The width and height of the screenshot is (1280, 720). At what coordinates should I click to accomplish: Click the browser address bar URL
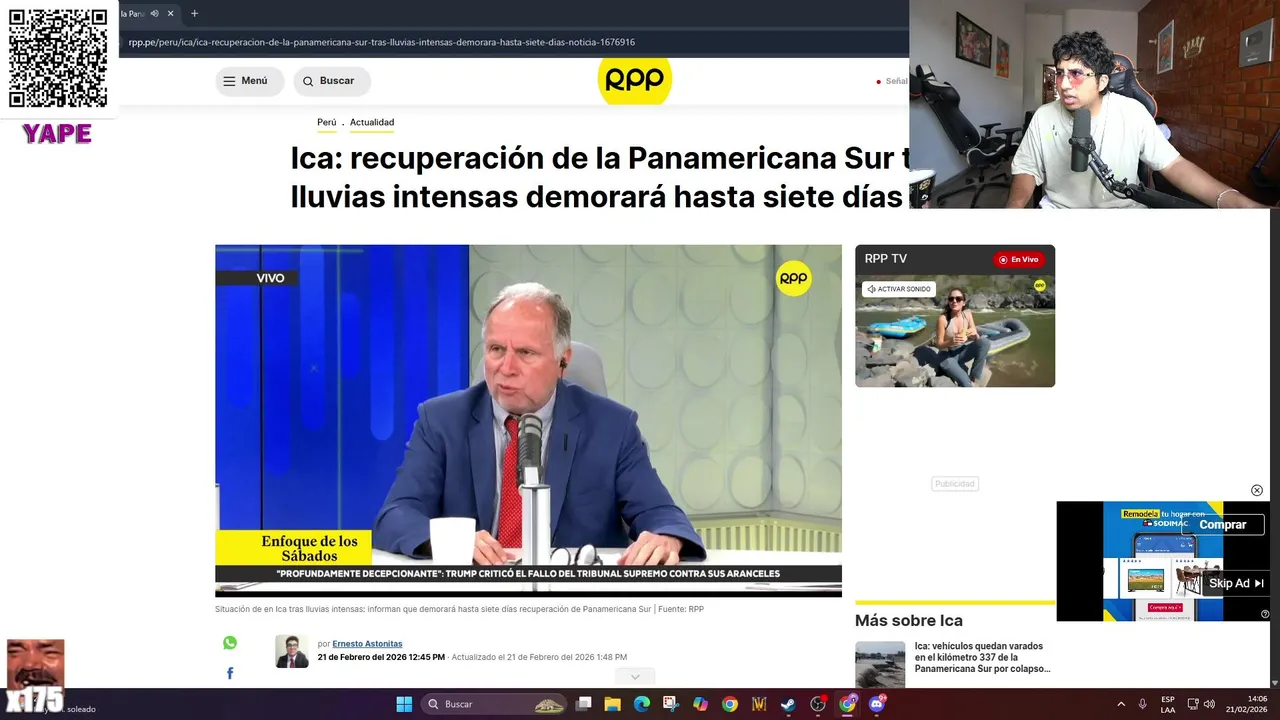point(382,43)
